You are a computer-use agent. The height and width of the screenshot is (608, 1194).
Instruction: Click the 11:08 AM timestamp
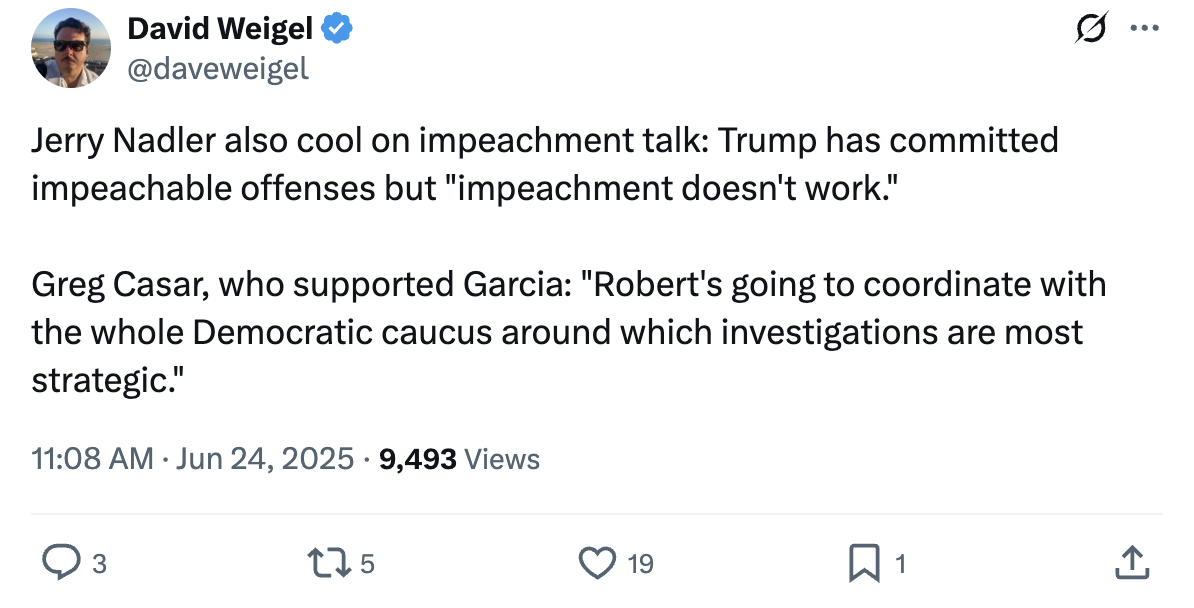click(x=92, y=459)
